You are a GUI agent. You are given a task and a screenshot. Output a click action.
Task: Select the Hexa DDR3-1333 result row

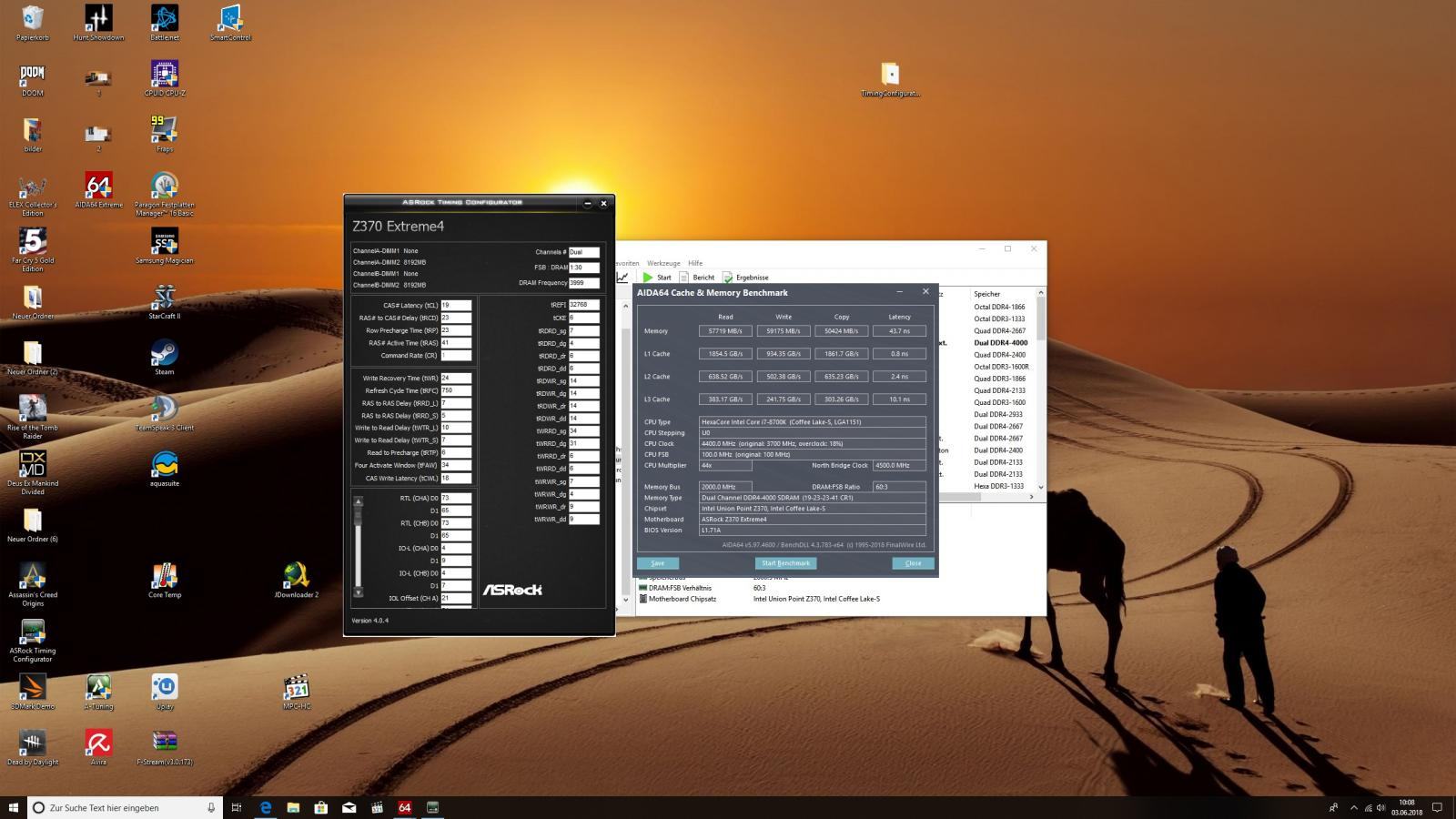coord(1001,486)
